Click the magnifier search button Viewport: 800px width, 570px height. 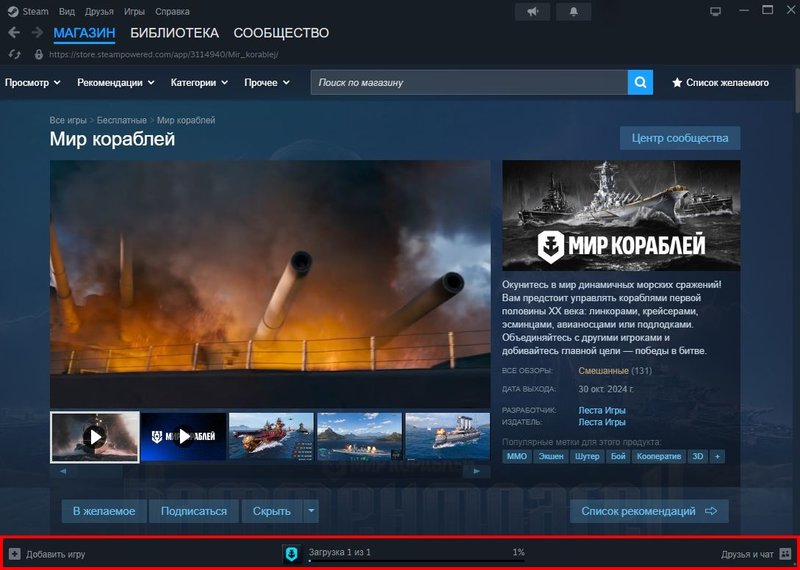[x=640, y=82]
